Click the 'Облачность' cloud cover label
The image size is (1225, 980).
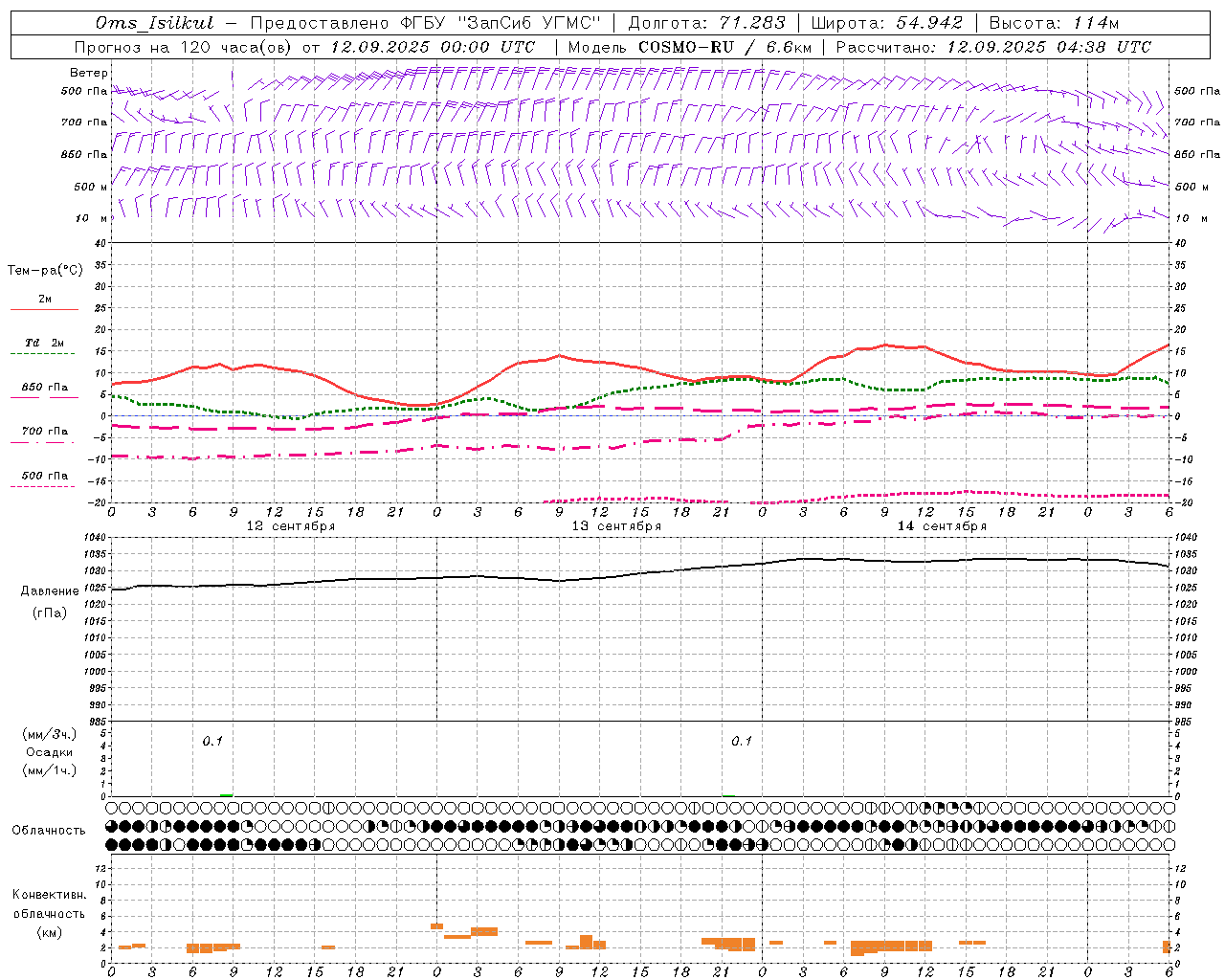point(49,830)
